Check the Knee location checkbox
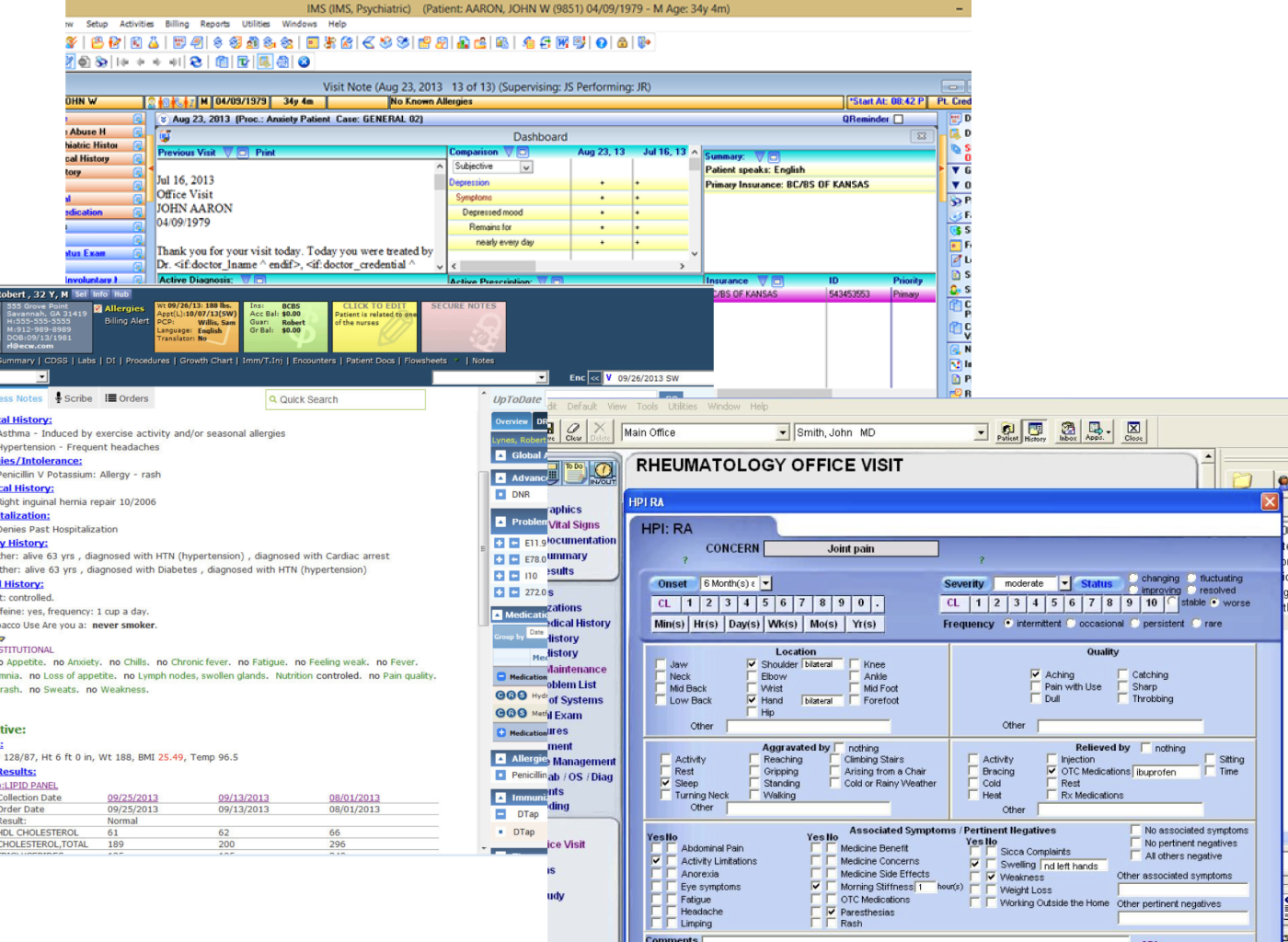This screenshot has height=942, width=1288. pyautogui.click(x=854, y=663)
